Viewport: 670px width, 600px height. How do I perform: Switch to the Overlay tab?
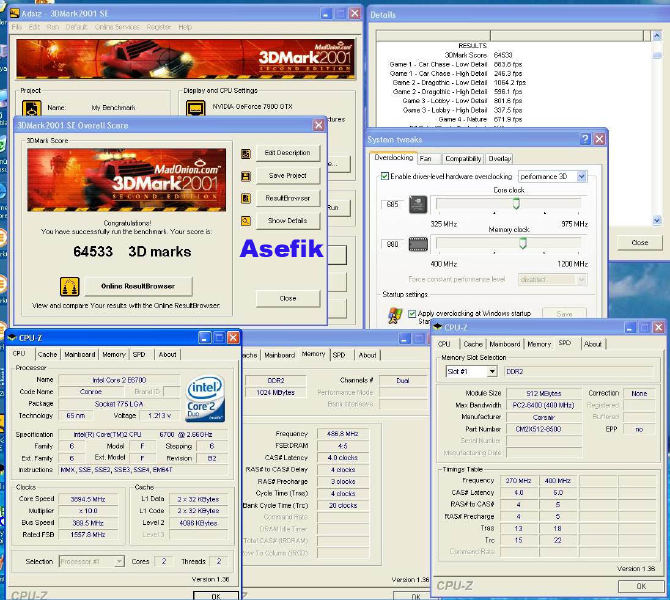coord(499,159)
